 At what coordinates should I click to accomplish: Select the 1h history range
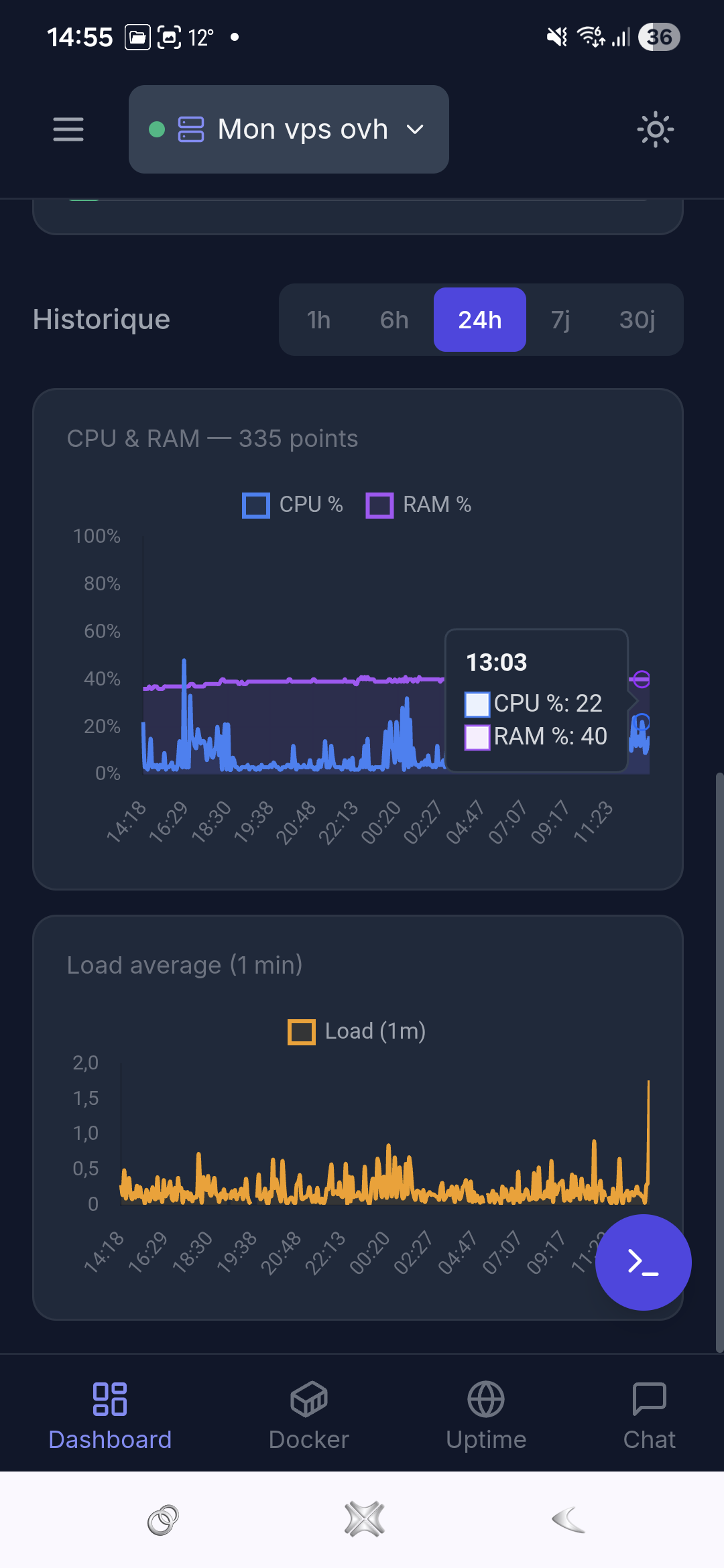[x=318, y=320]
